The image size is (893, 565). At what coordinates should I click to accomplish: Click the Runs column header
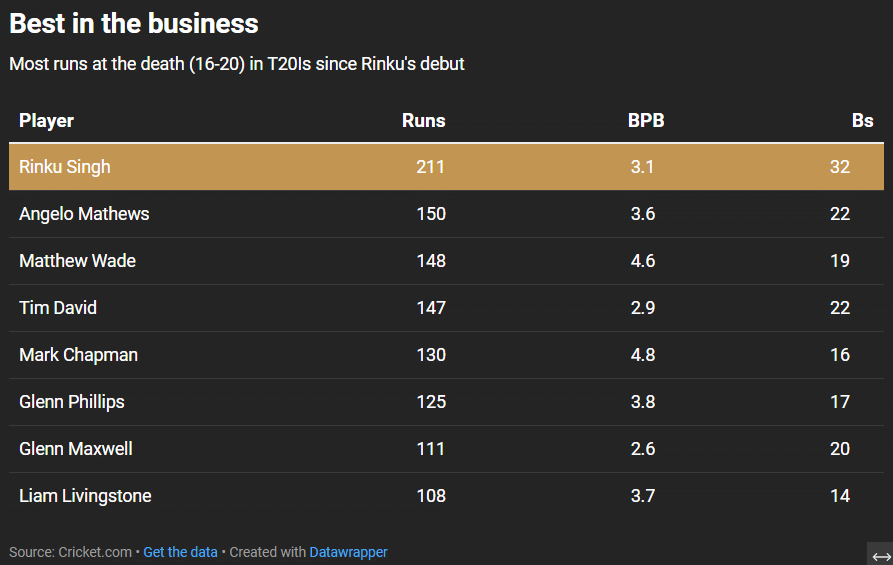tap(423, 121)
